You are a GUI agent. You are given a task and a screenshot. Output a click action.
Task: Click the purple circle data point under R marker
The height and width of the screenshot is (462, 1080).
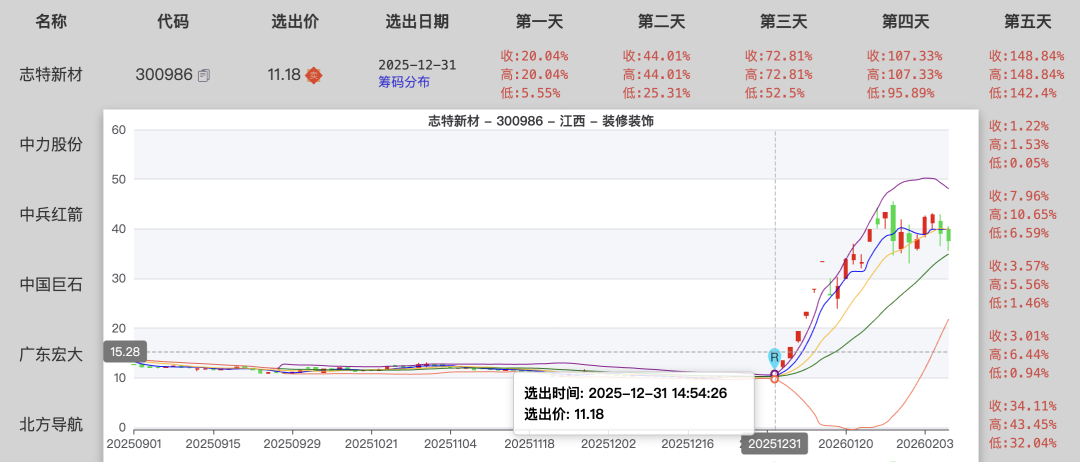(x=775, y=374)
